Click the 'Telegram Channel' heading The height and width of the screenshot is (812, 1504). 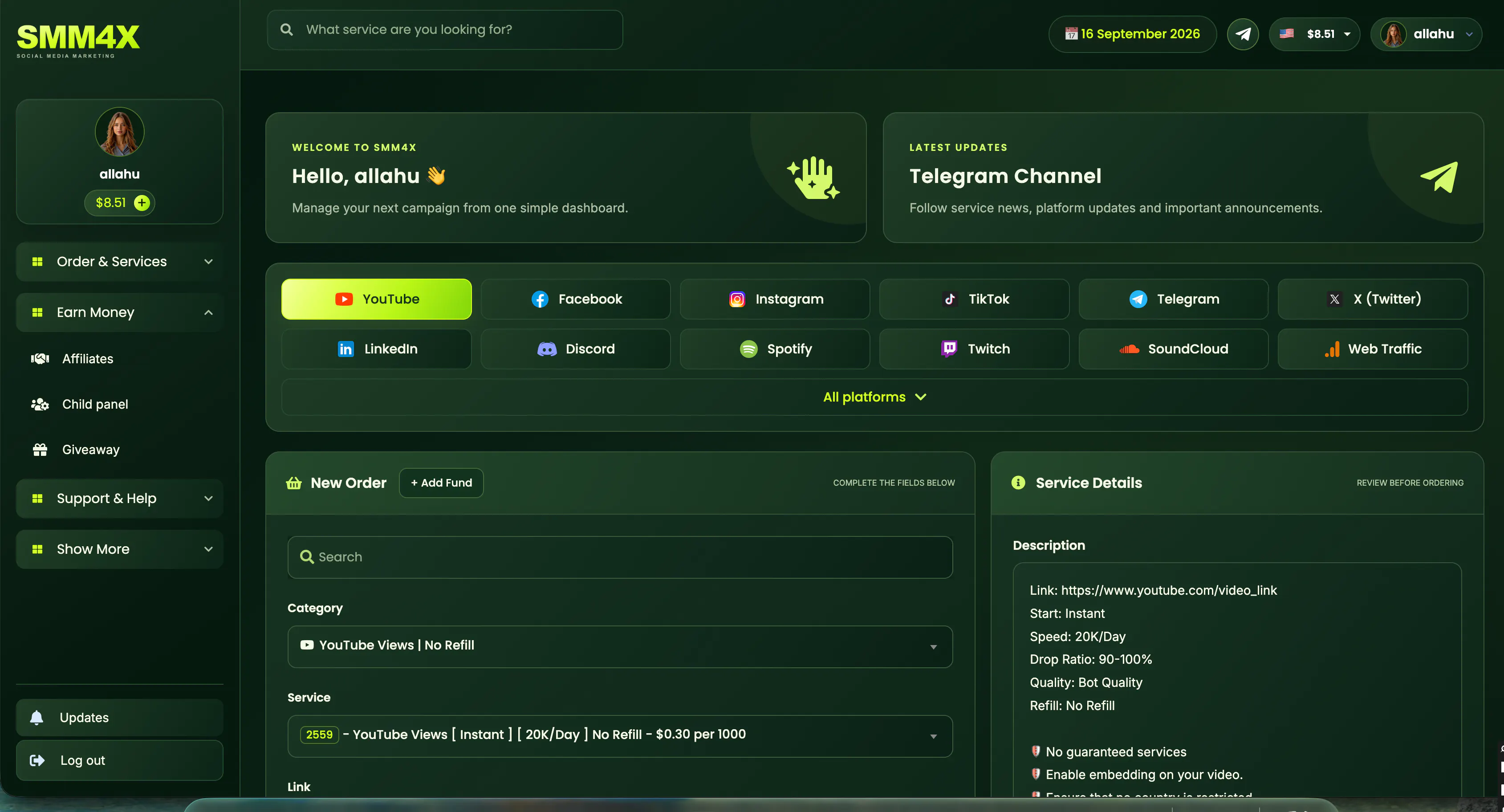pos(1005,176)
